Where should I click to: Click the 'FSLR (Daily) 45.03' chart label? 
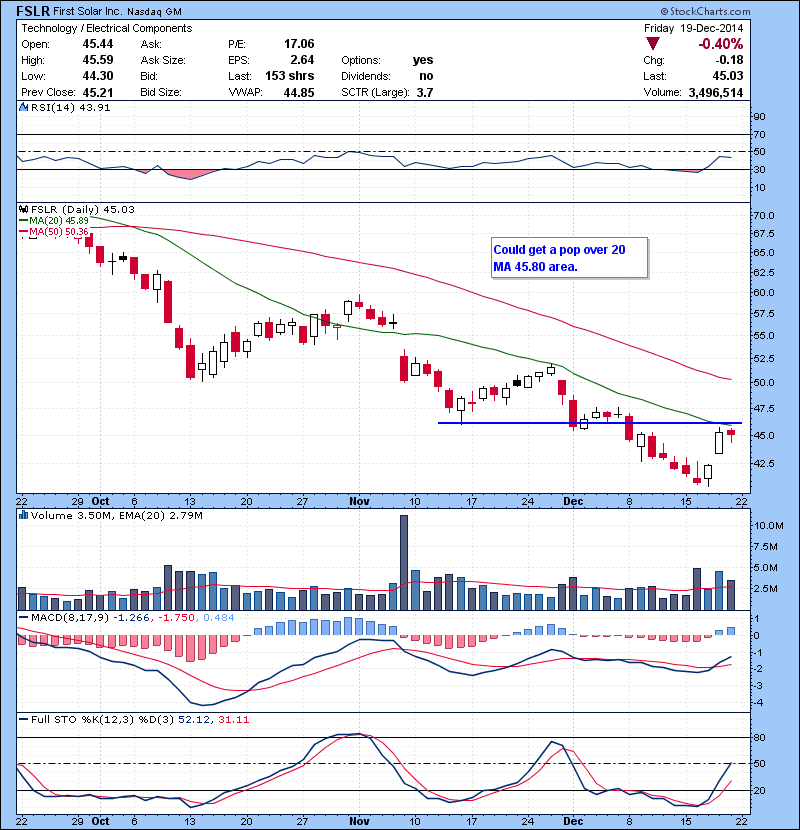pyautogui.click(x=83, y=209)
